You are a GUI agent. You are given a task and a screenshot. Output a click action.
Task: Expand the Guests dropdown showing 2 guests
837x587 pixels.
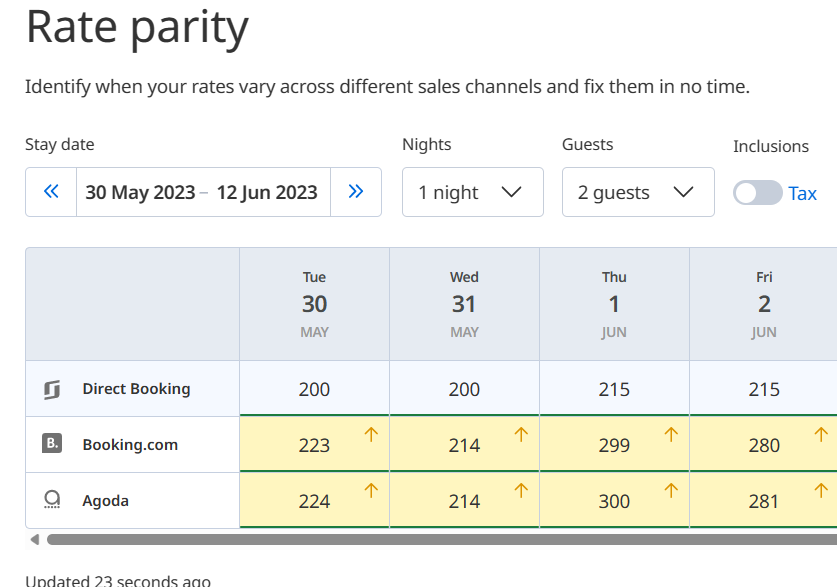pos(637,192)
